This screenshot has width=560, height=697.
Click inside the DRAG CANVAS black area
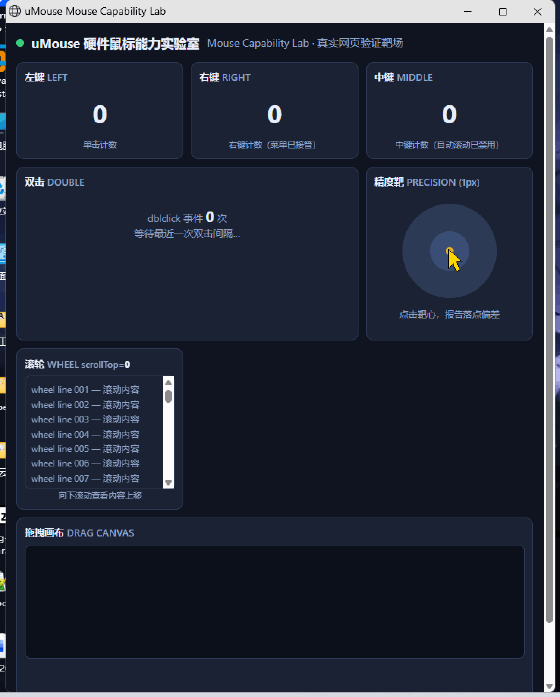pyautogui.click(x=275, y=602)
